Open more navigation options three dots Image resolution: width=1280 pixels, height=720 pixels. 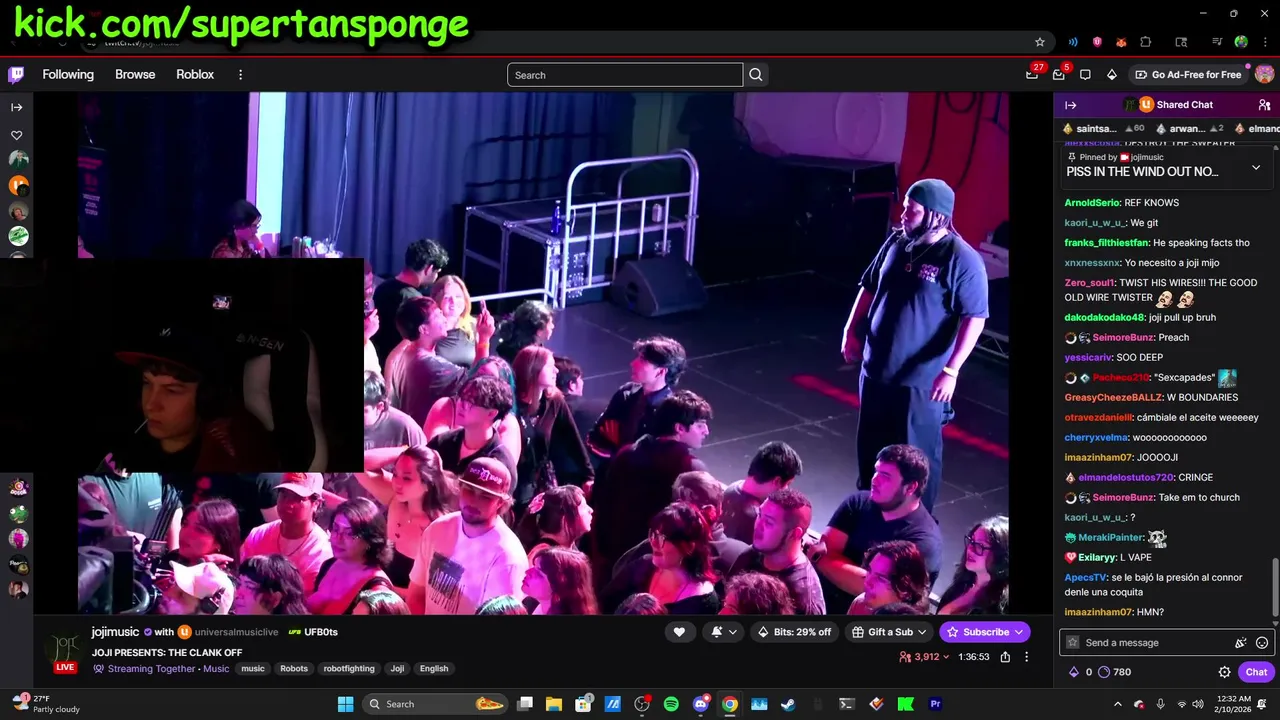(x=240, y=75)
